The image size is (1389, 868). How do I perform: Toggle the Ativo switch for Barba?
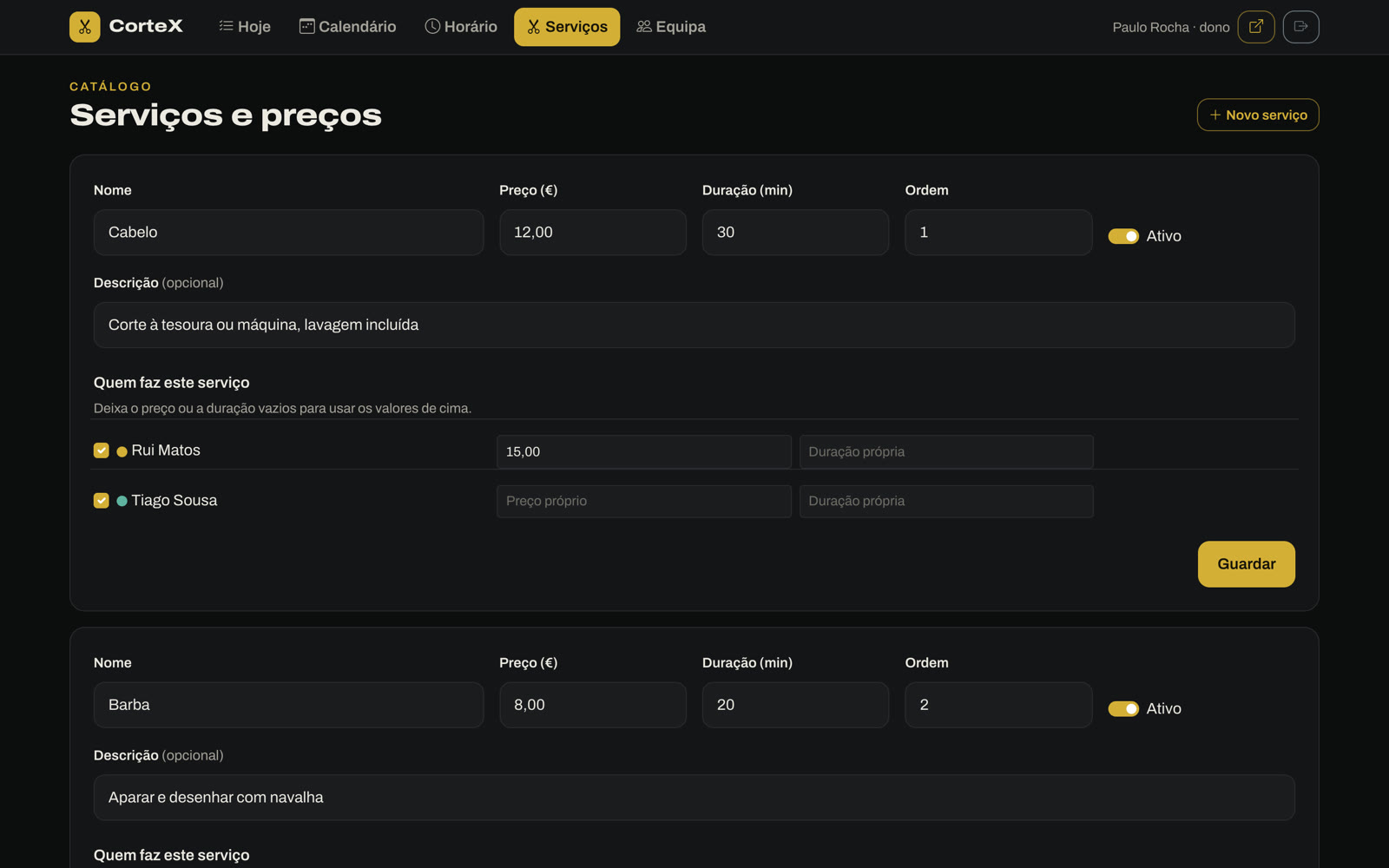1122,708
